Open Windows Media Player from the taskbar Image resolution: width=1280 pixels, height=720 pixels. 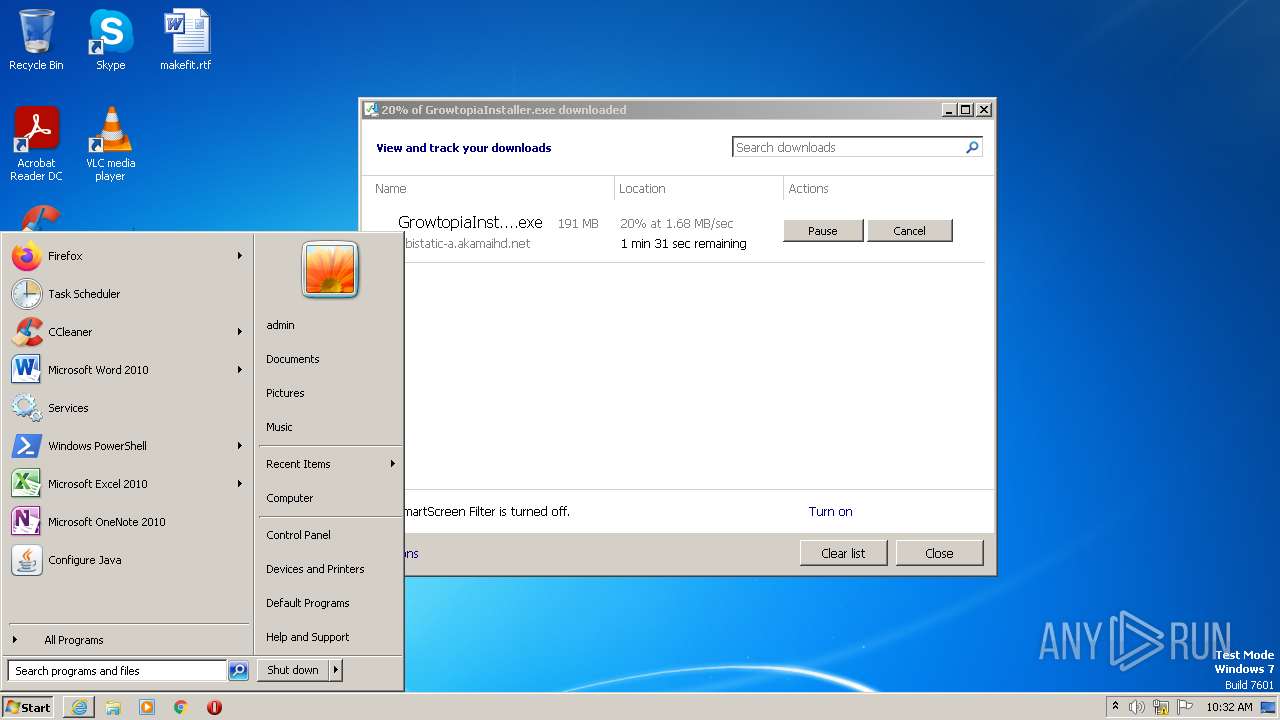coord(147,707)
